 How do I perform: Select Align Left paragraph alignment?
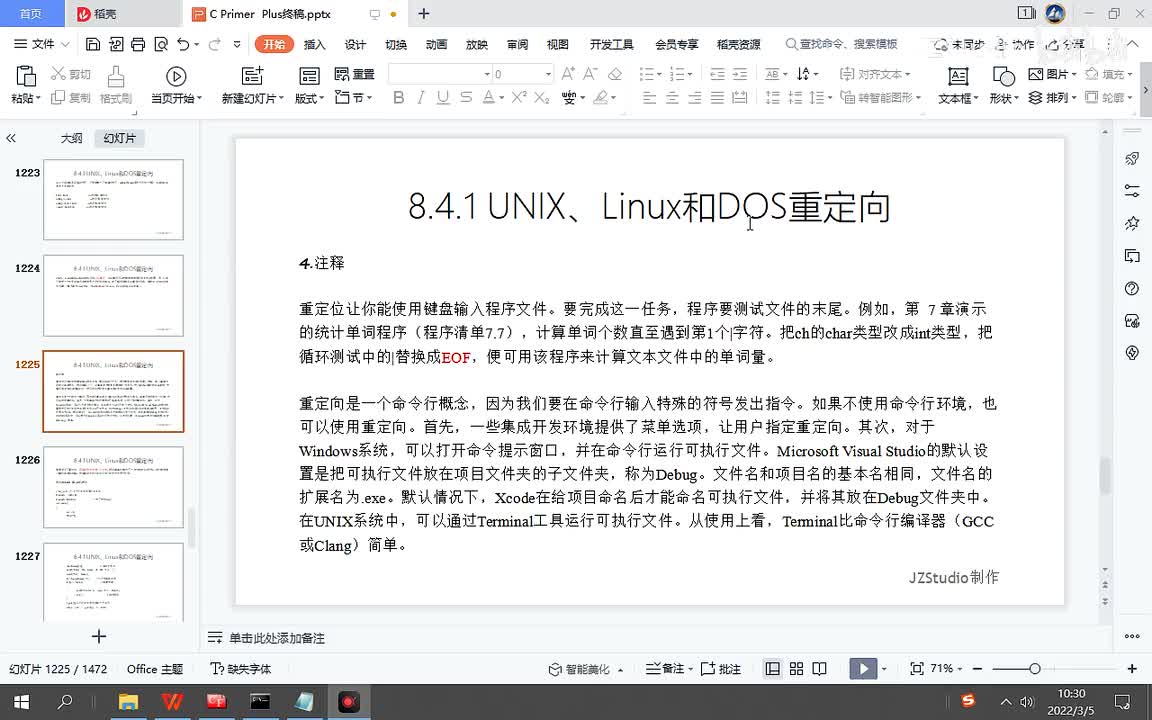pos(649,97)
